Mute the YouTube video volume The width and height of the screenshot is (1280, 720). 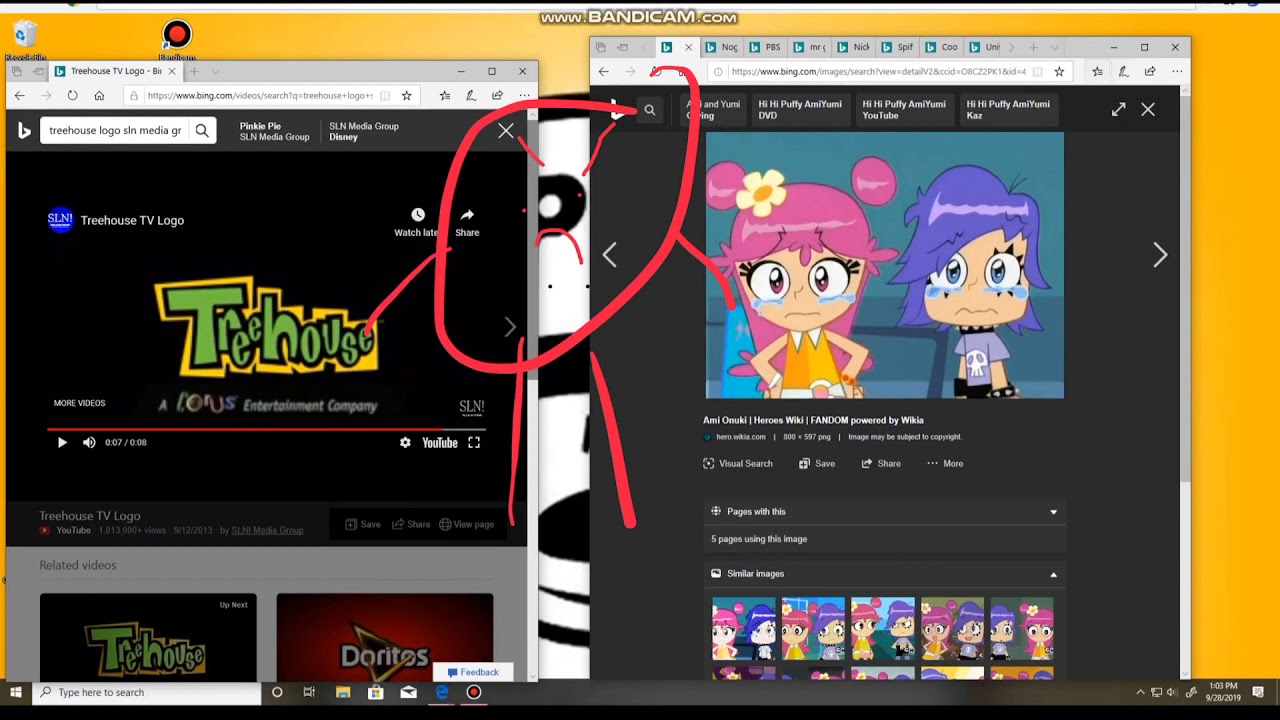(89, 442)
